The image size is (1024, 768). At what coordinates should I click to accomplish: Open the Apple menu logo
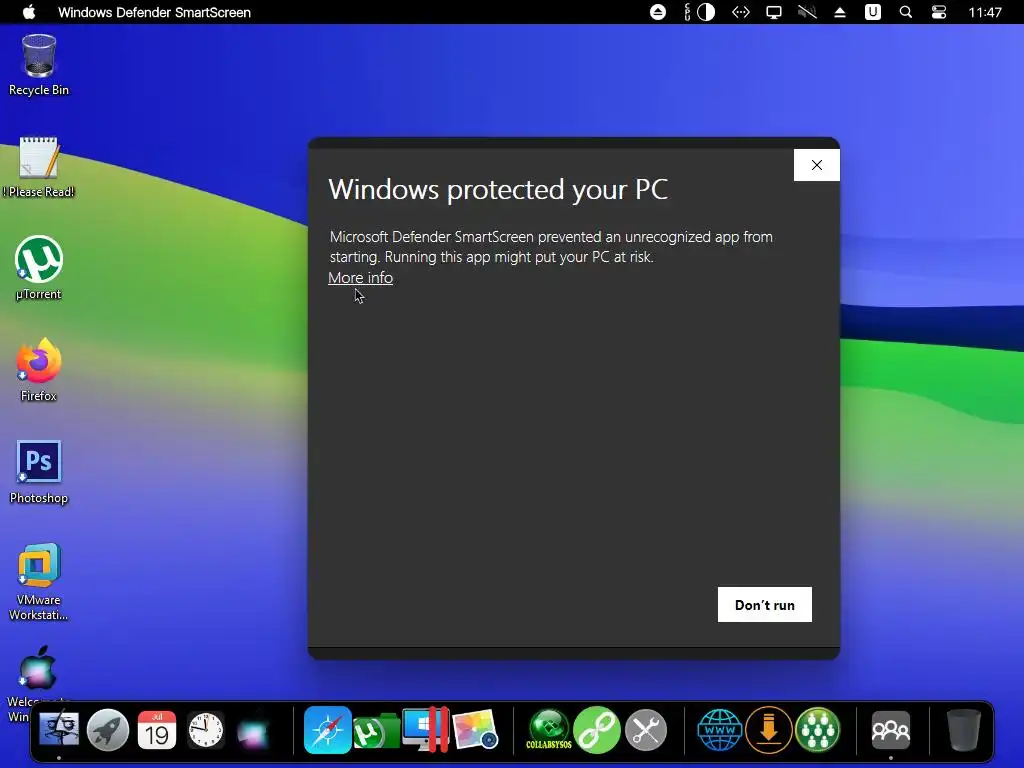(x=29, y=12)
